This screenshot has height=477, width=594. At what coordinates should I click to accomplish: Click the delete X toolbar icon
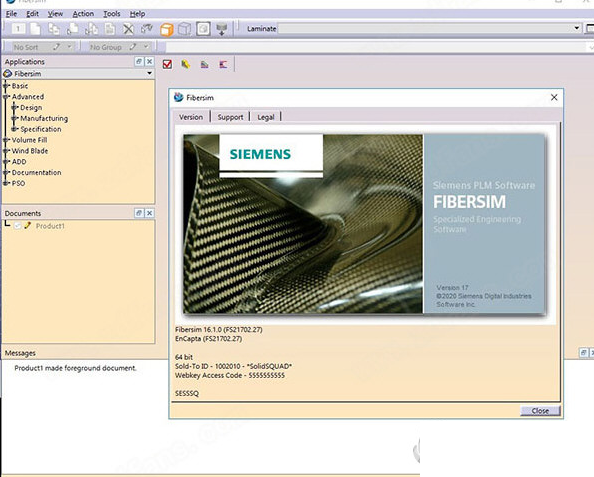coord(128,29)
